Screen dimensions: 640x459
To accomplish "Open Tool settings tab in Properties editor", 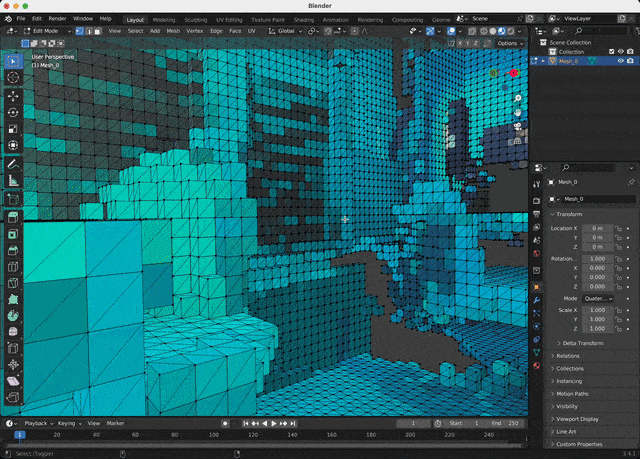I will 536,184.
